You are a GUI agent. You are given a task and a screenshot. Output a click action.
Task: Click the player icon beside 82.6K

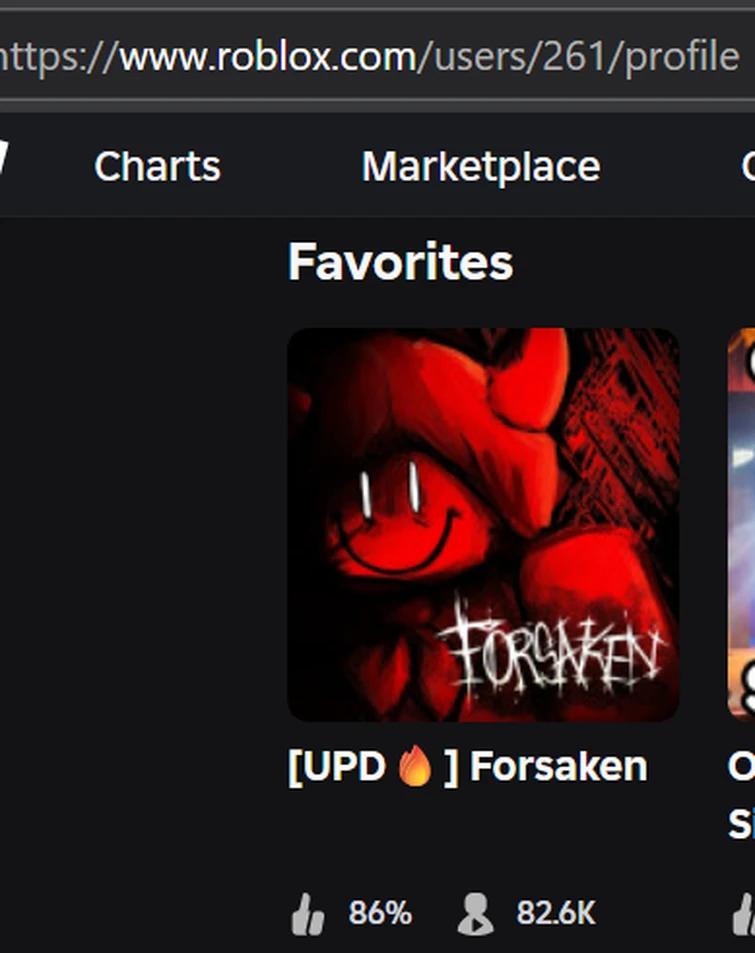tap(475, 913)
